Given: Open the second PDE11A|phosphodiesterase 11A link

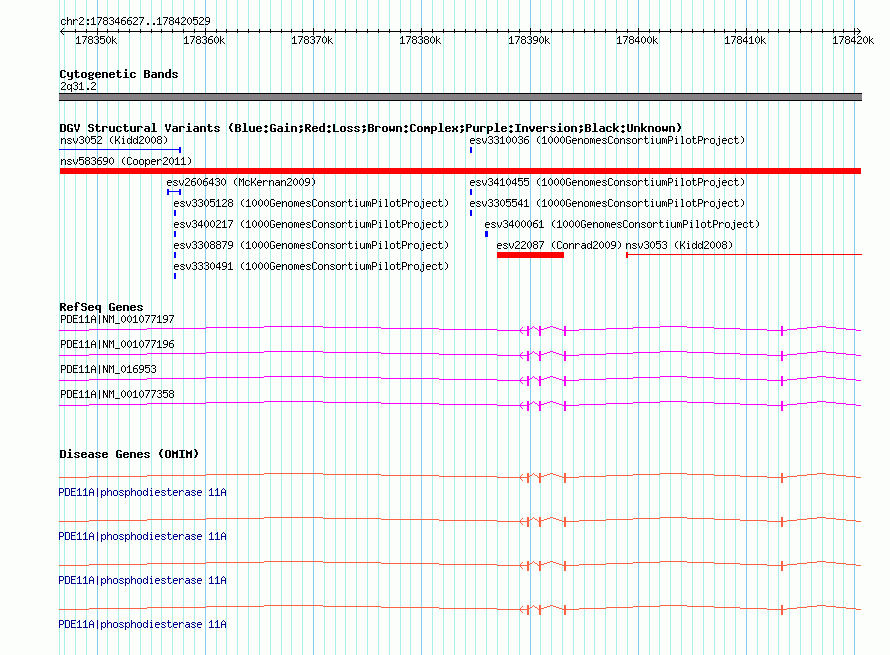Looking at the screenshot, I should click(x=142, y=536).
